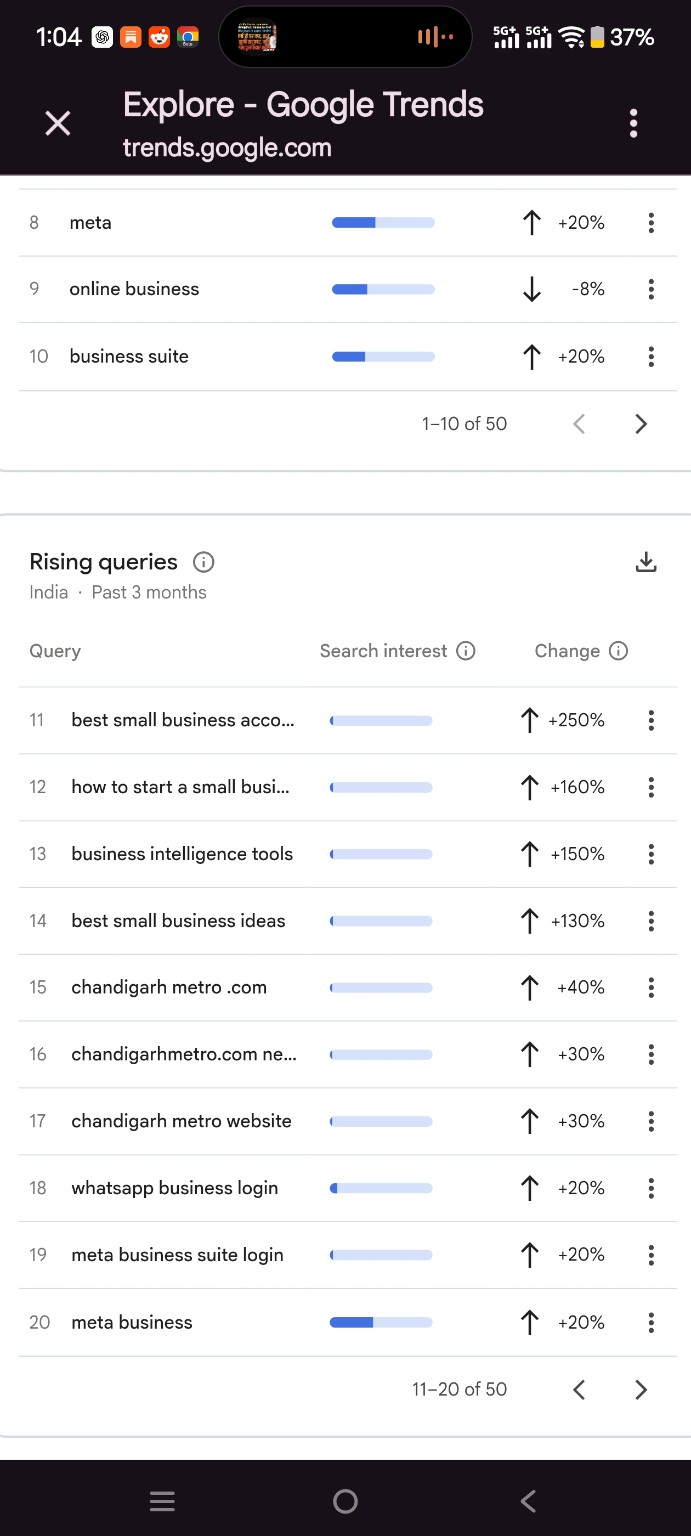Open the browser overflow menu in the header

coord(633,124)
